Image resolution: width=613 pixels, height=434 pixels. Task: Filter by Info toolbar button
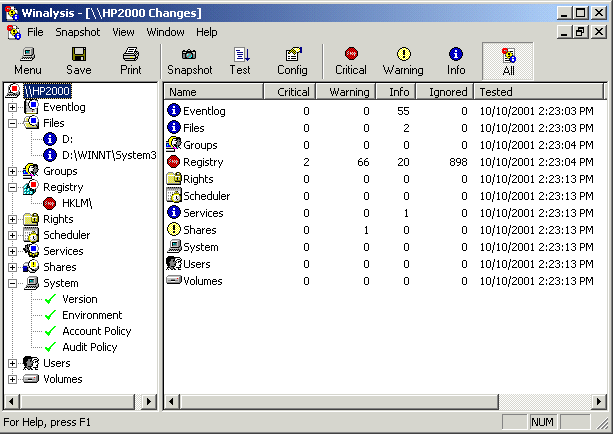pos(456,61)
